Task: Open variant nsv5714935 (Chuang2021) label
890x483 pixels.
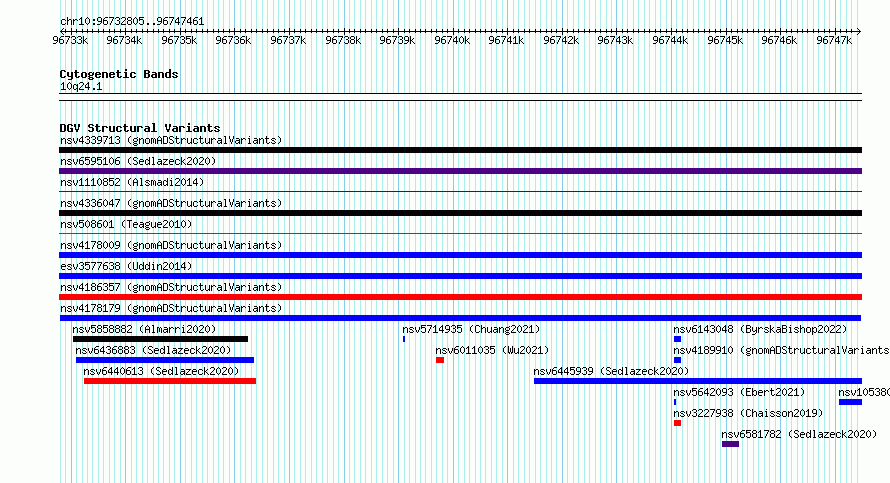Action: pyautogui.click(x=471, y=329)
